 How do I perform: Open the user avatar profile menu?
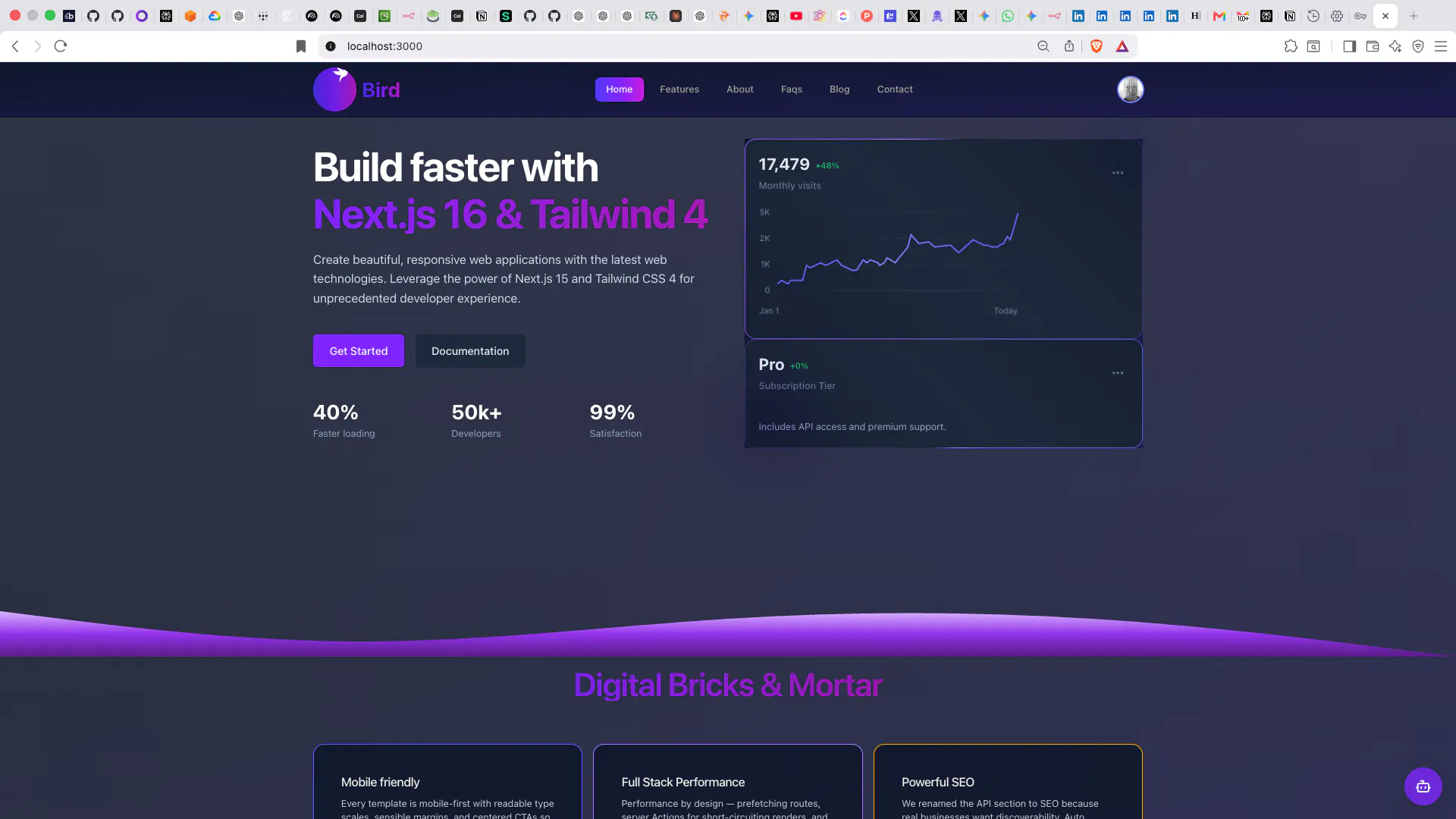pos(1130,89)
